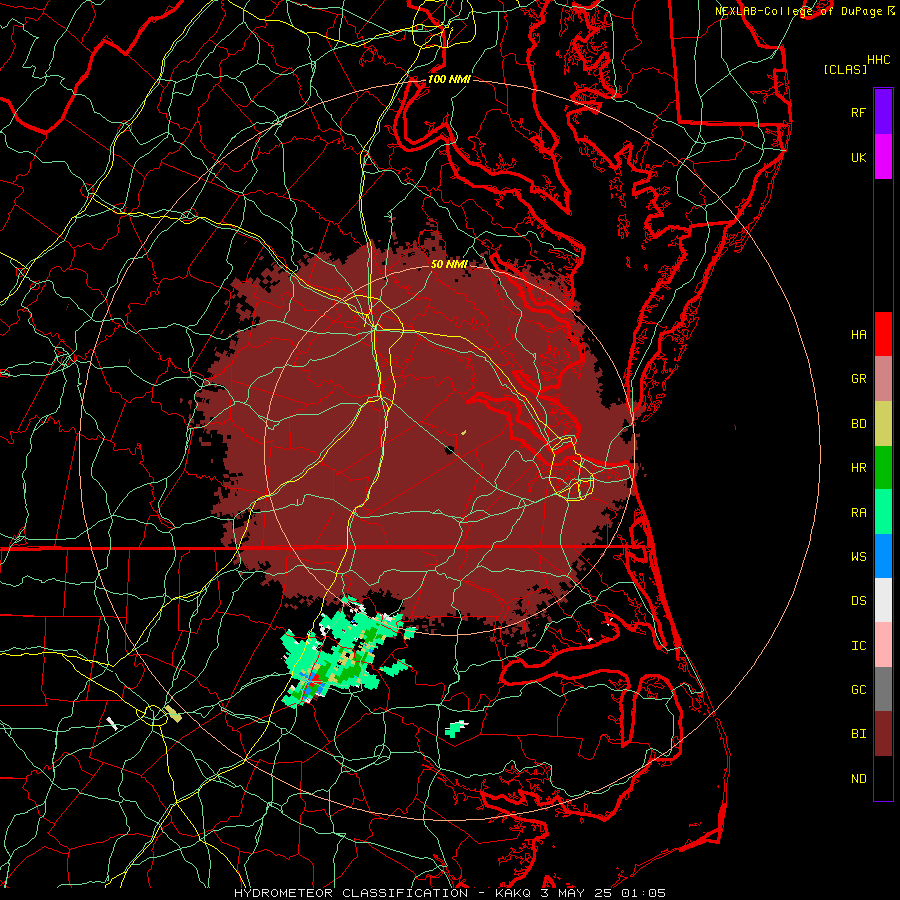Screen dimensions: 900x900
Task: Click the GC legend label
Action: (858, 690)
